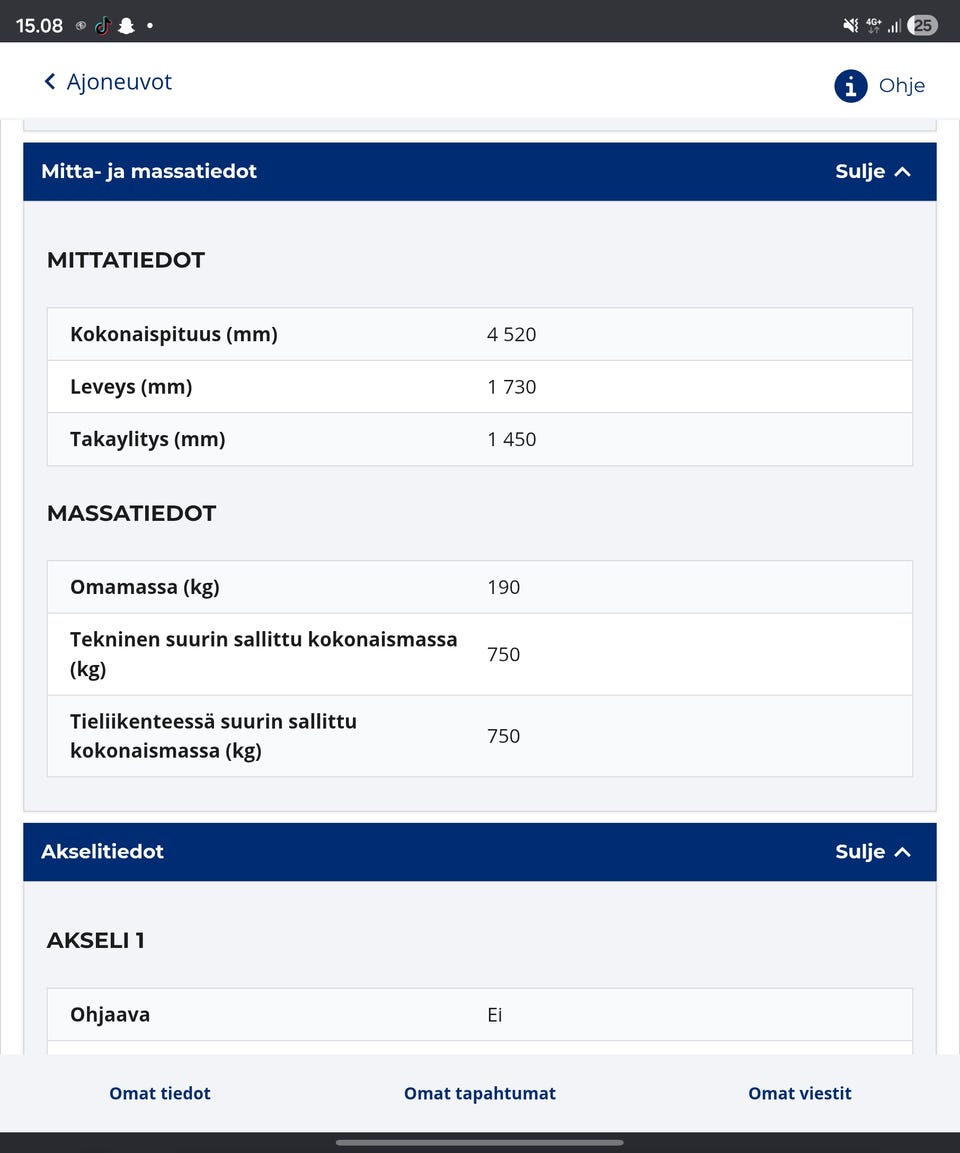Screen dimensions: 960x1153
Task: Tap the battery level indicator
Action: tap(922, 26)
